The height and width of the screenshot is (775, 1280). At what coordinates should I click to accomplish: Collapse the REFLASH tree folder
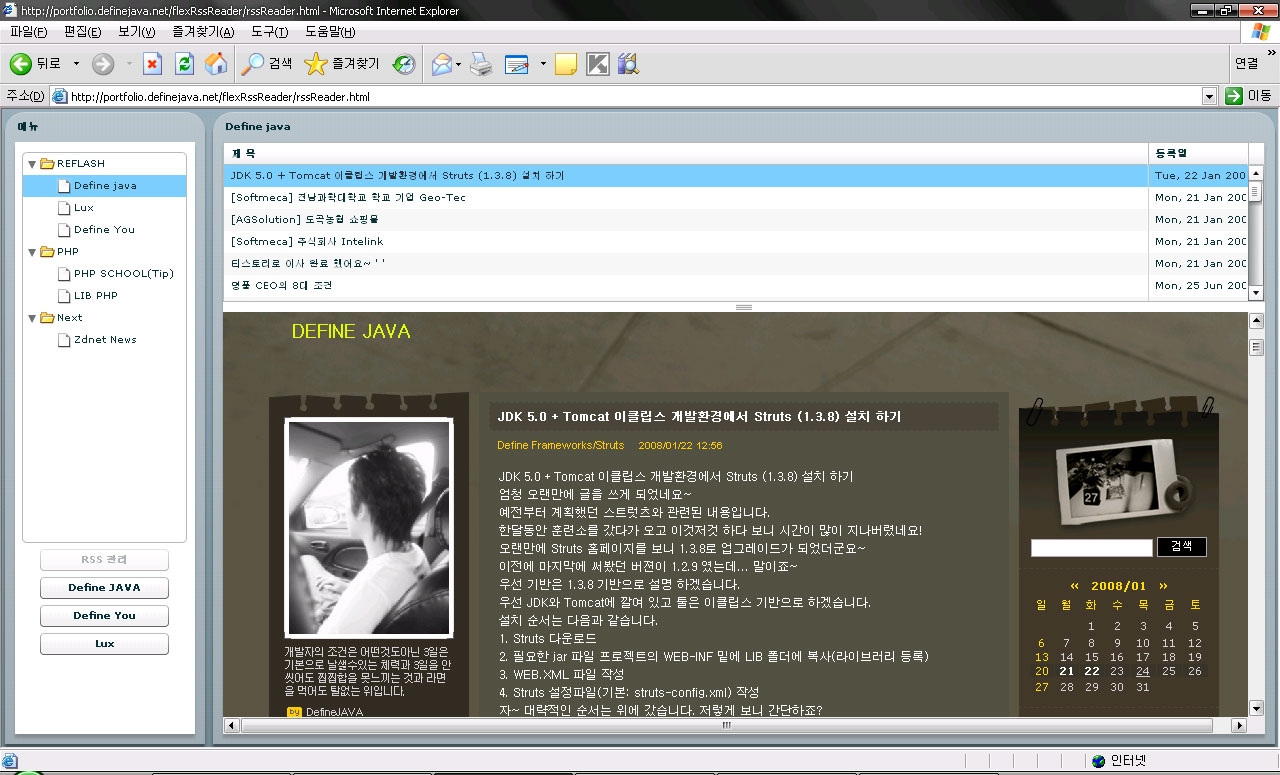tap(32, 164)
